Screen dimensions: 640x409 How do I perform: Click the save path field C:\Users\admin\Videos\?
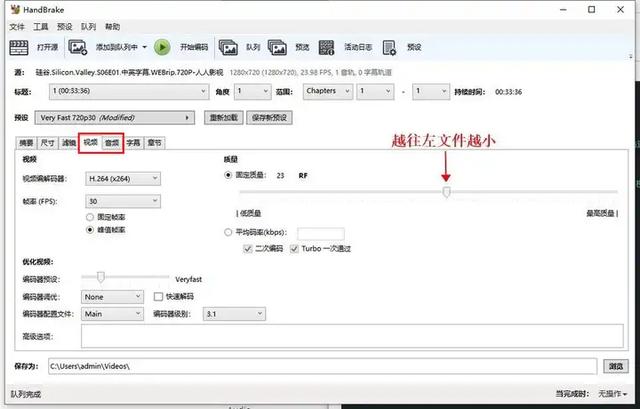(322, 366)
